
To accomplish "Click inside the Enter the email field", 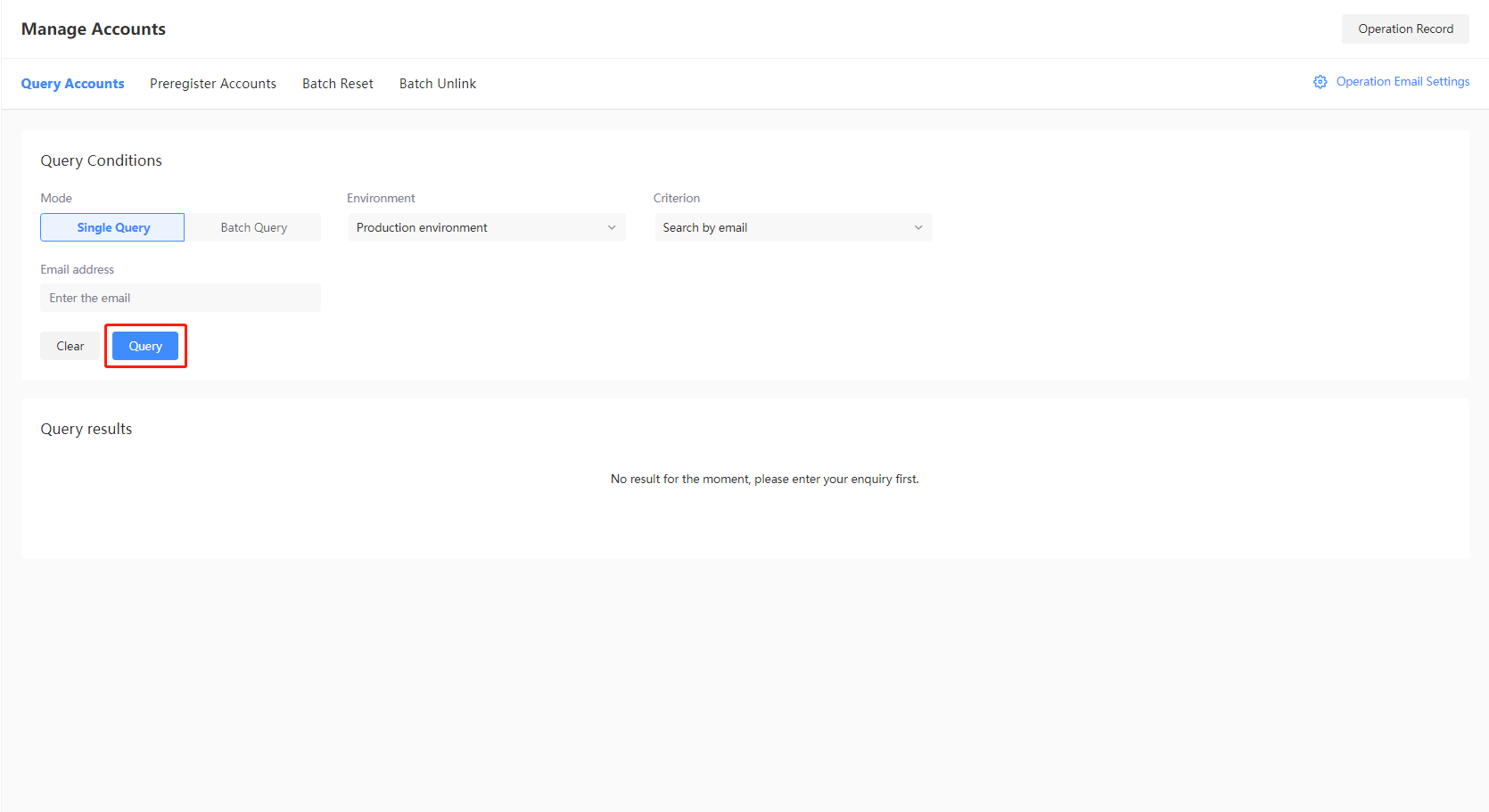I will 179,298.
